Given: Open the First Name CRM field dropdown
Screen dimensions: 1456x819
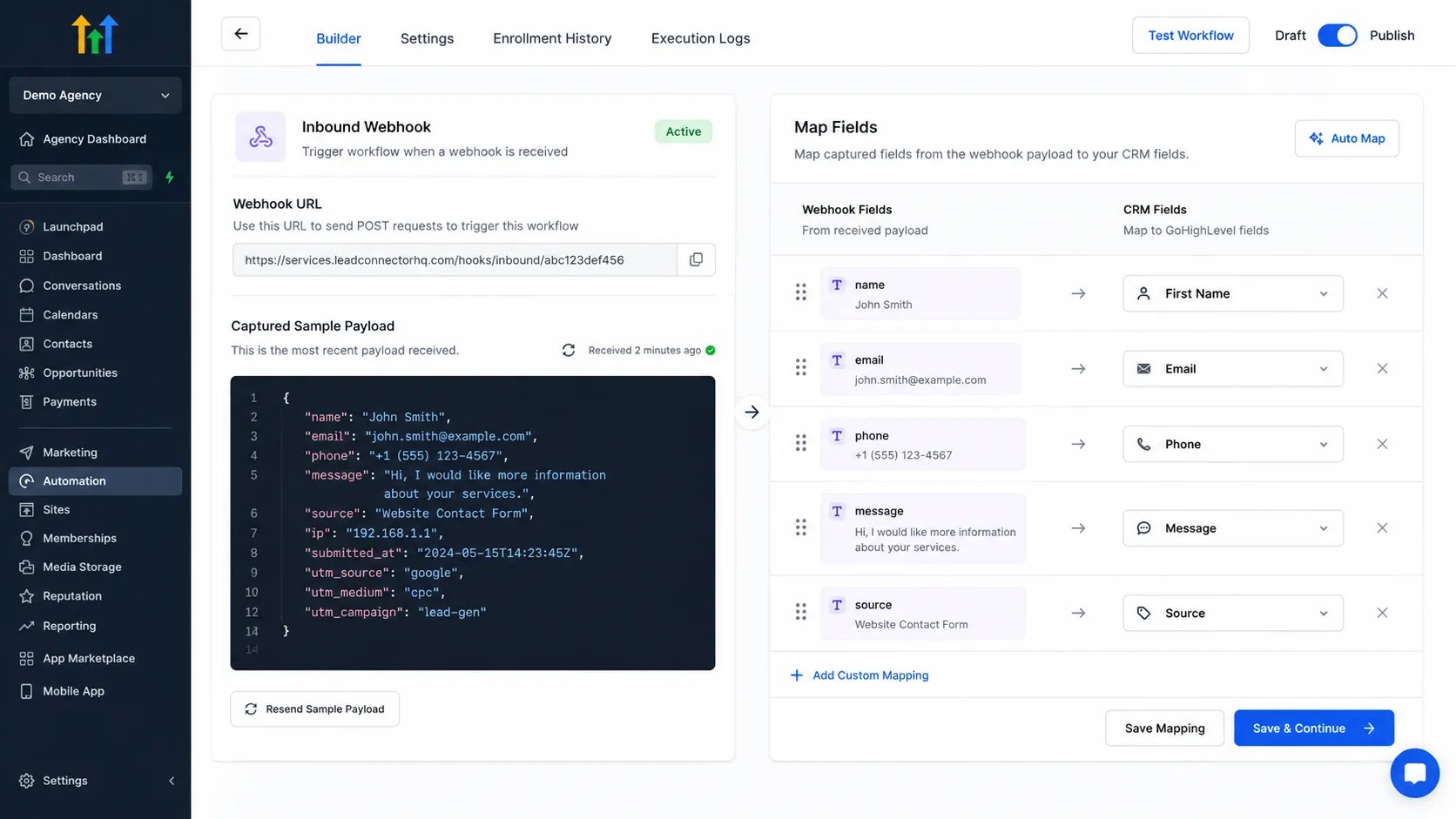Looking at the screenshot, I should [x=1232, y=293].
